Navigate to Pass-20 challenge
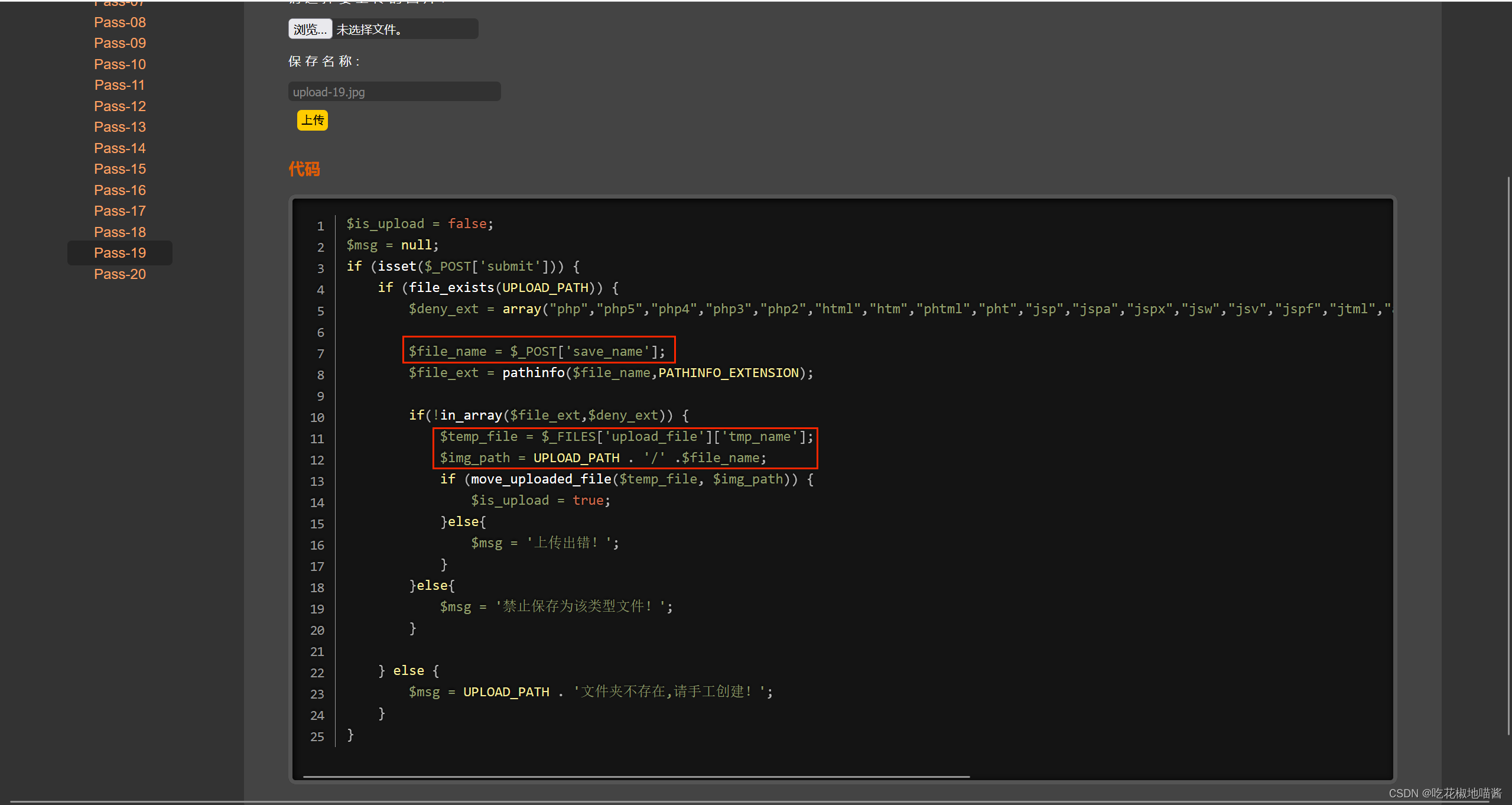The width and height of the screenshot is (1512, 805). click(x=119, y=274)
